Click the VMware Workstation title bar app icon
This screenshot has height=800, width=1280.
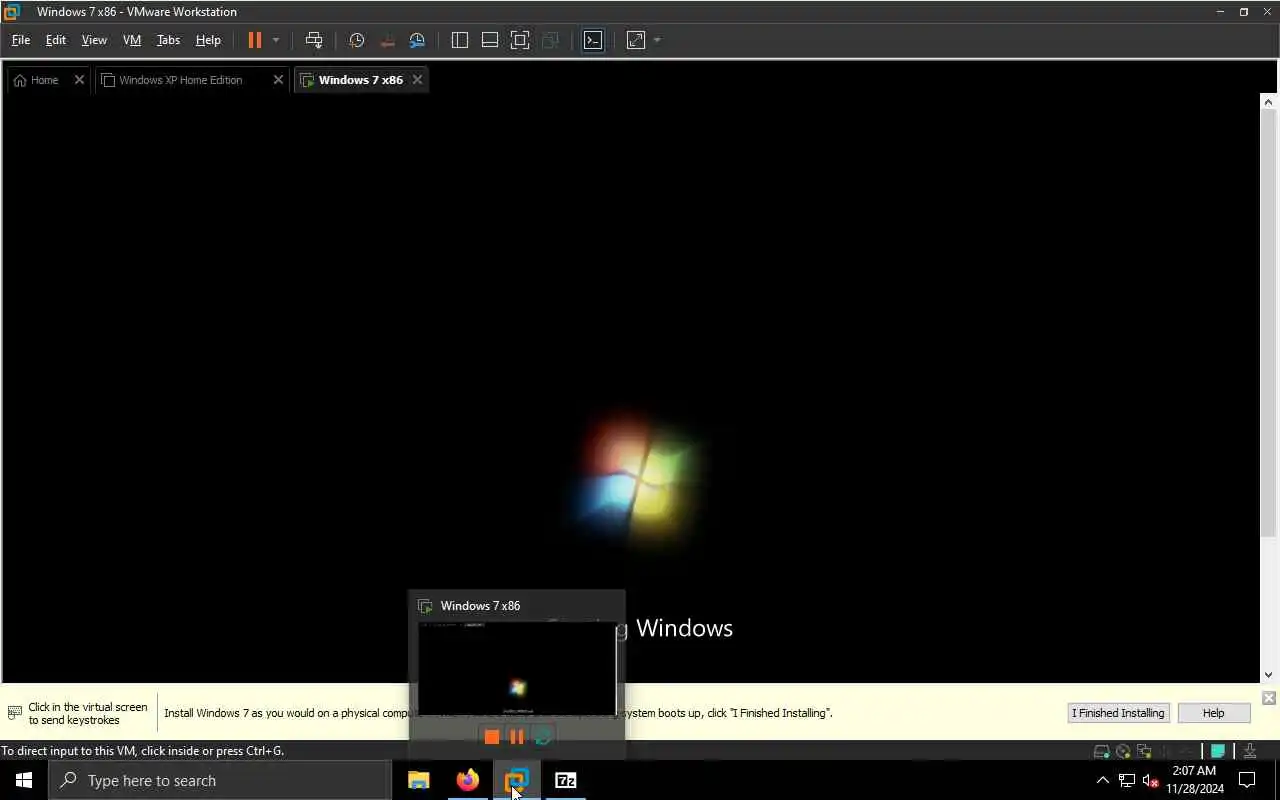coord(12,12)
